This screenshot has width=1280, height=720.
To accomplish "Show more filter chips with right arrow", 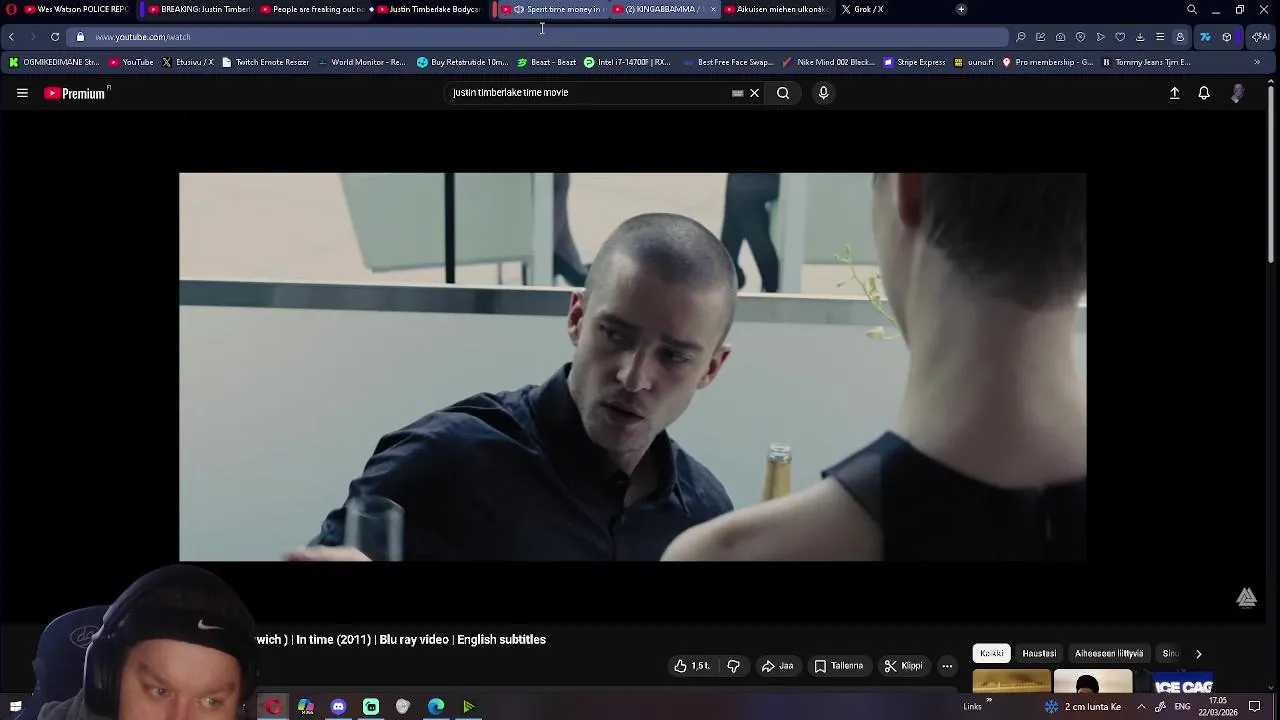I will click(x=1198, y=654).
